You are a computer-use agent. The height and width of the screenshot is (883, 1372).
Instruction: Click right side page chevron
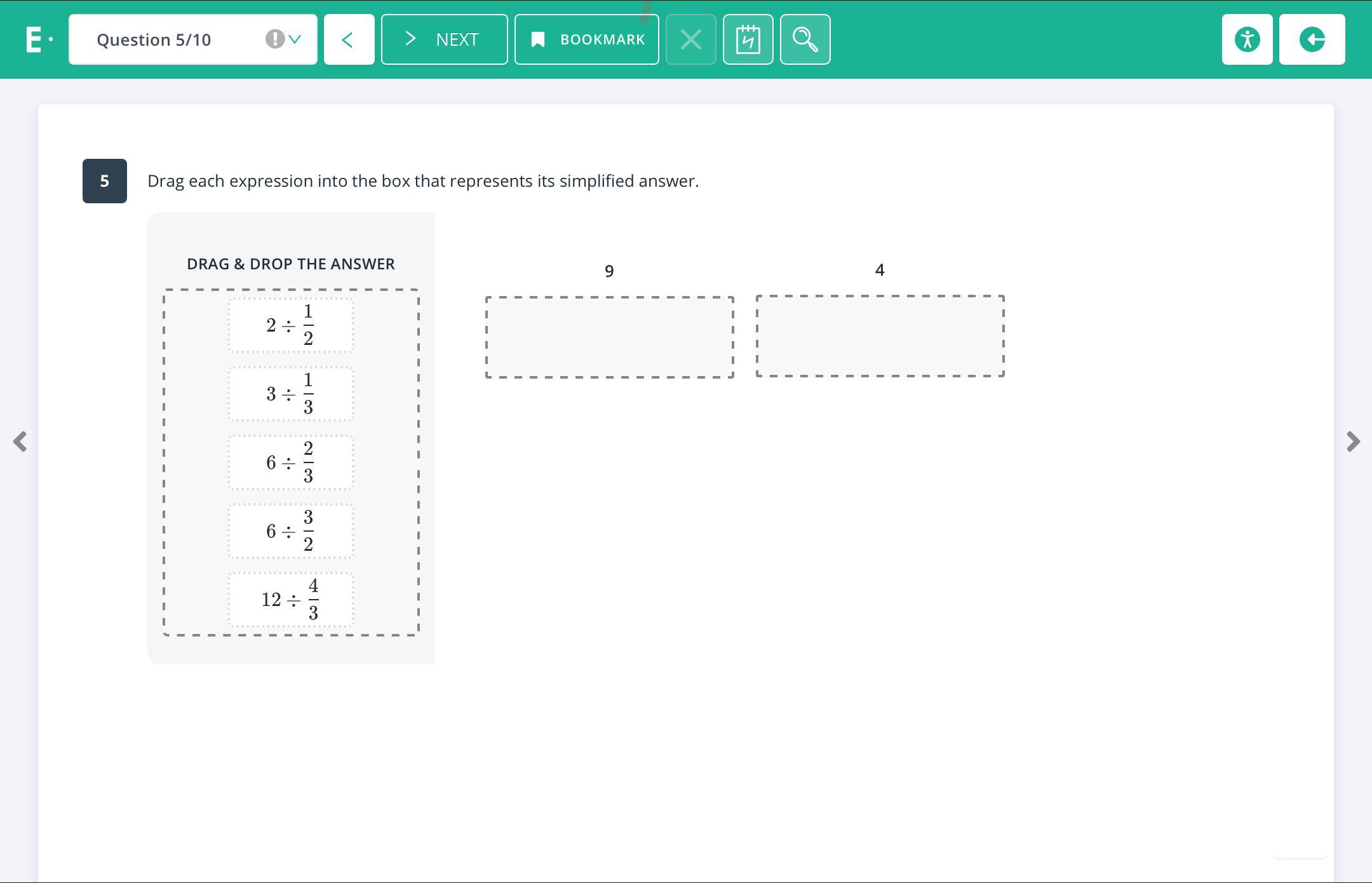(x=1353, y=441)
